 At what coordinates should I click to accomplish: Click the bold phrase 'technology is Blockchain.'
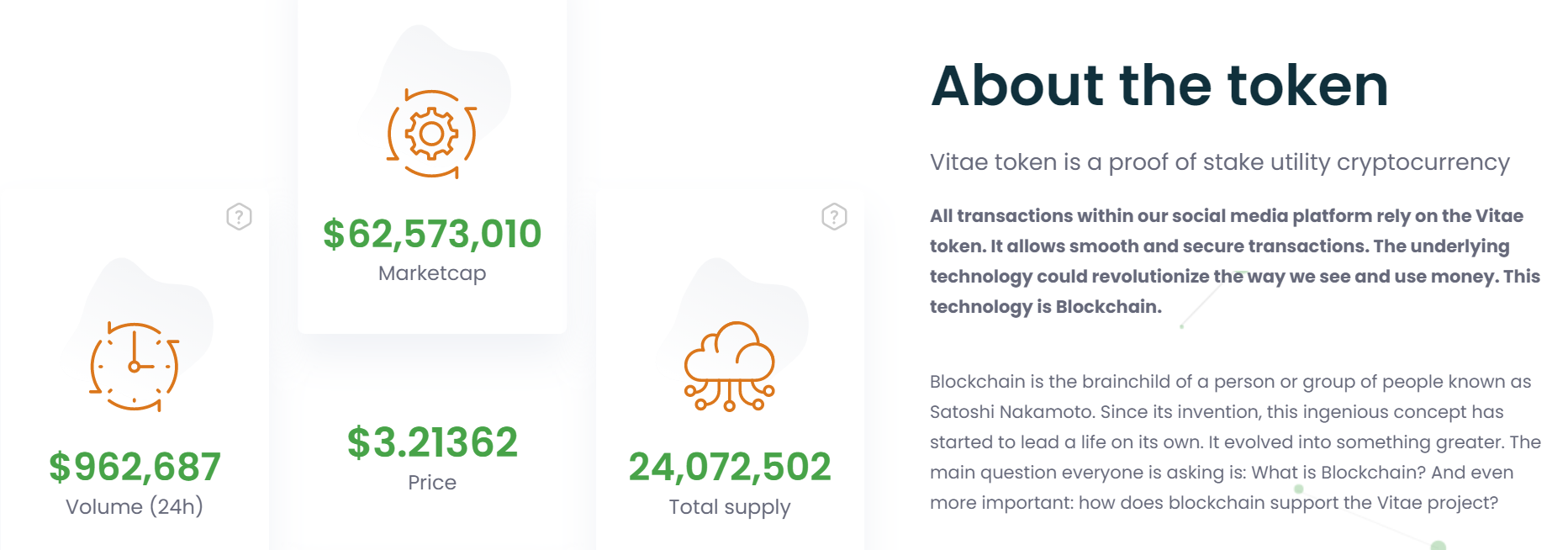click(1045, 307)
